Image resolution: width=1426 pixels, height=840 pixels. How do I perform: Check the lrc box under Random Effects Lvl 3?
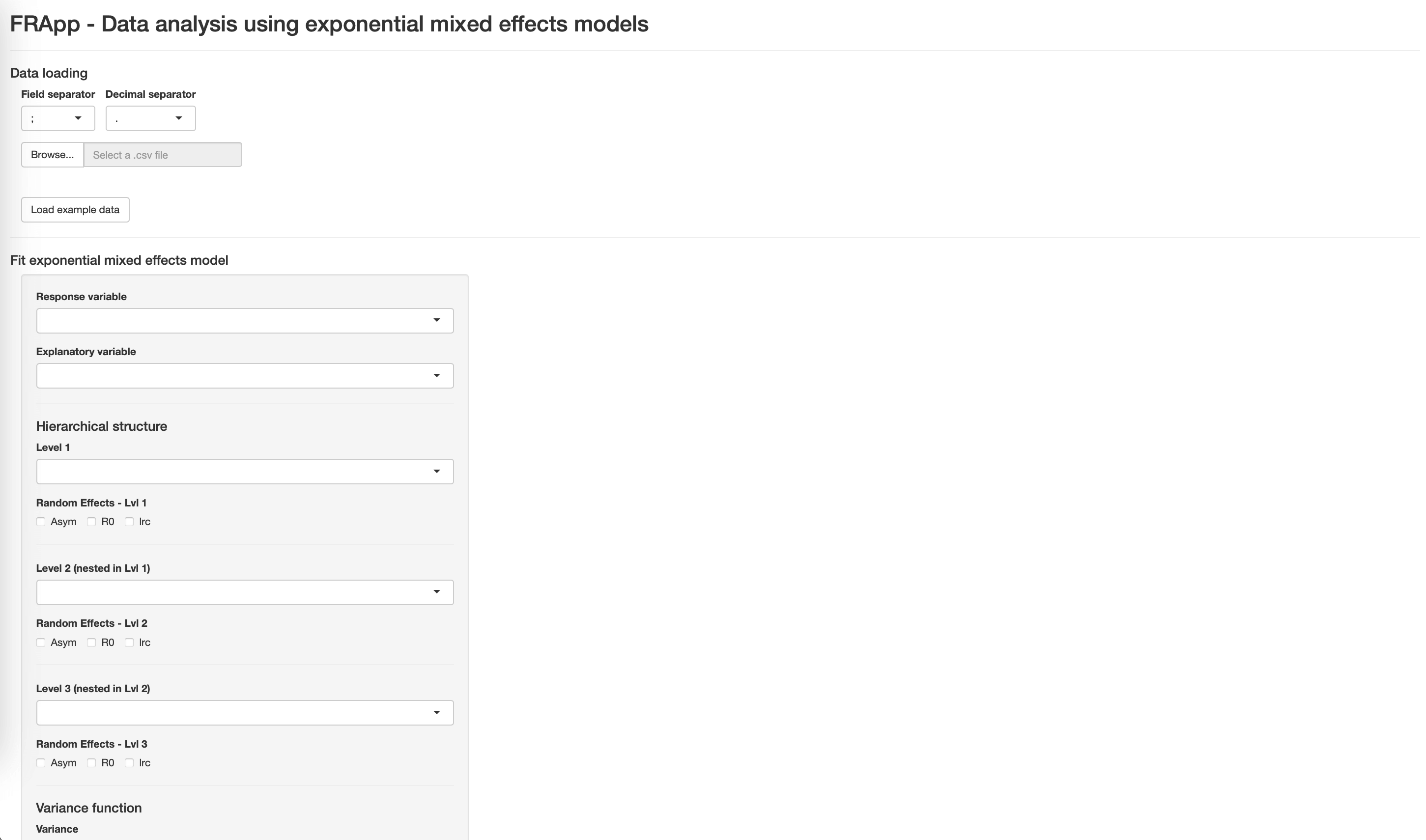click(129, 762)
